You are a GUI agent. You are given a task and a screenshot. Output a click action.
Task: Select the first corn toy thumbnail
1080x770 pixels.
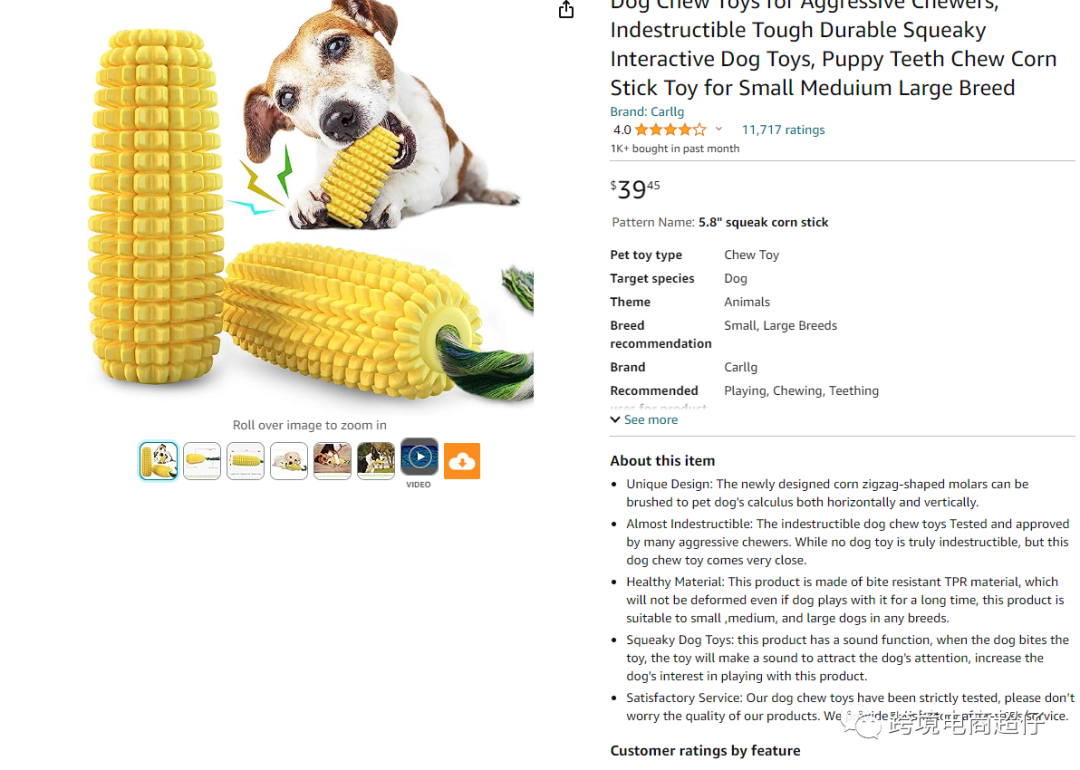(158, 461)
